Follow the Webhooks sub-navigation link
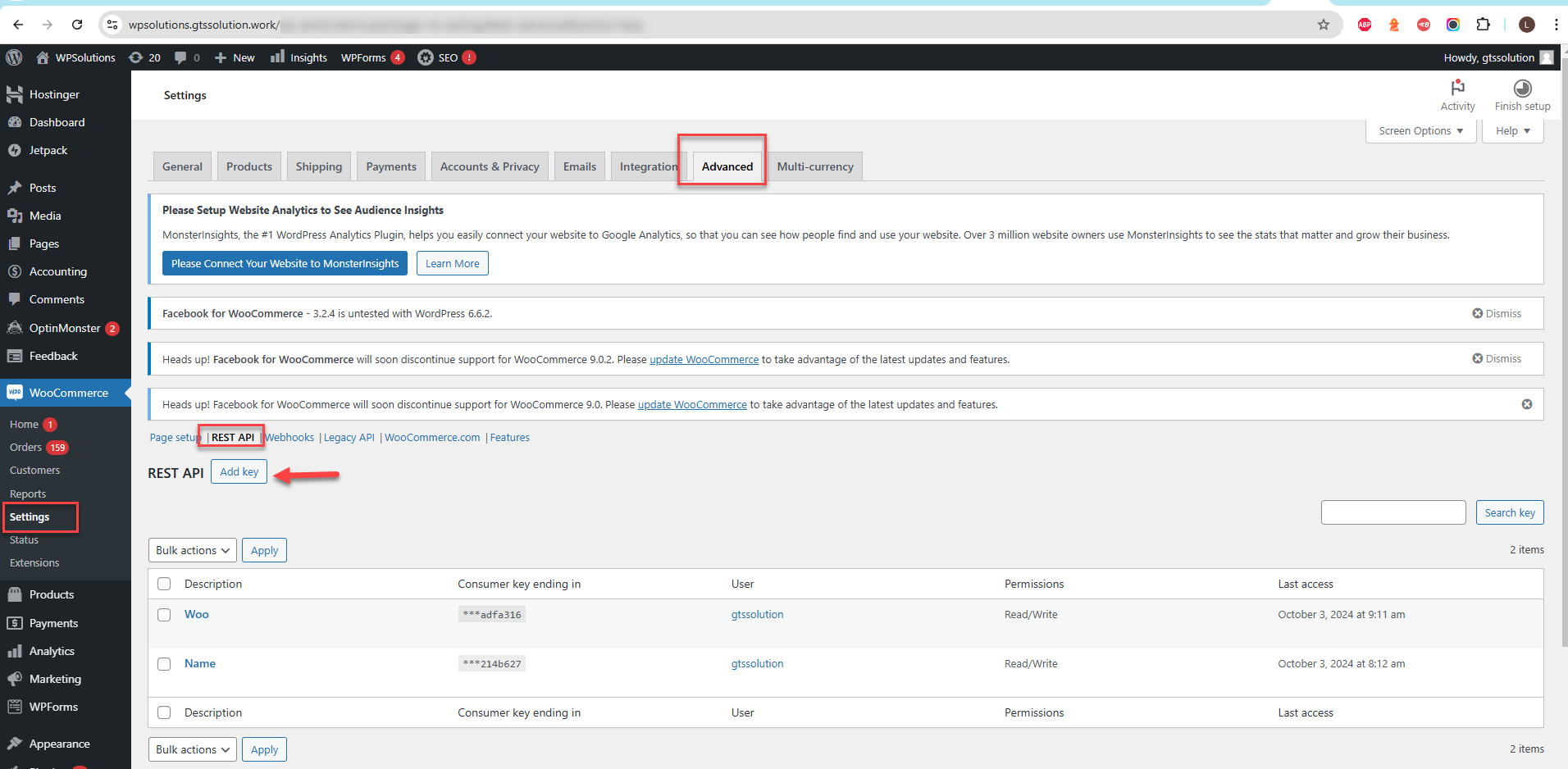Viewport: 1568px width, 769px height. click(289, 438)
